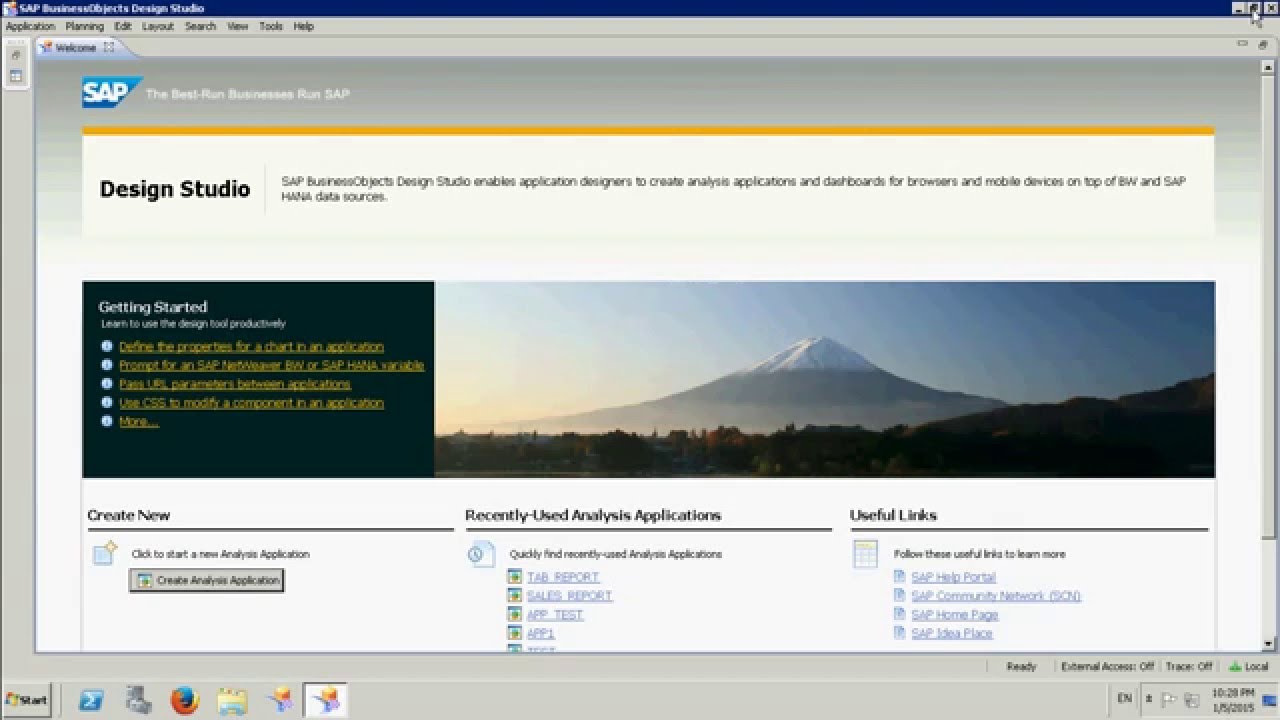
Task: Open the Tools menu
Action: click(270, 26)
